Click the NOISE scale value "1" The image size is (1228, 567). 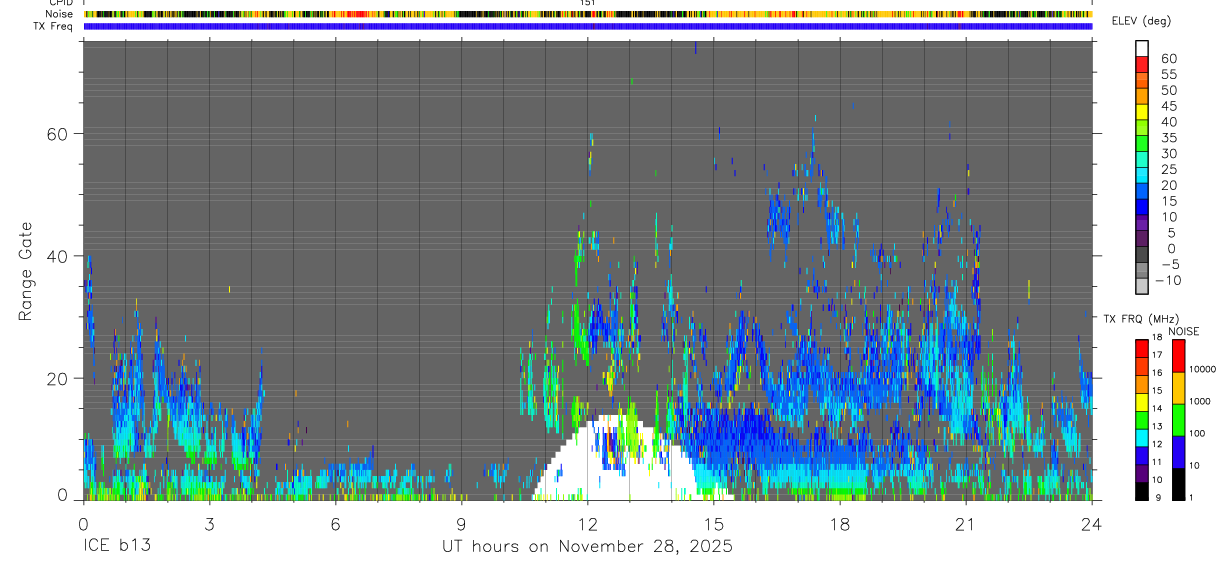coord(1192,497)
